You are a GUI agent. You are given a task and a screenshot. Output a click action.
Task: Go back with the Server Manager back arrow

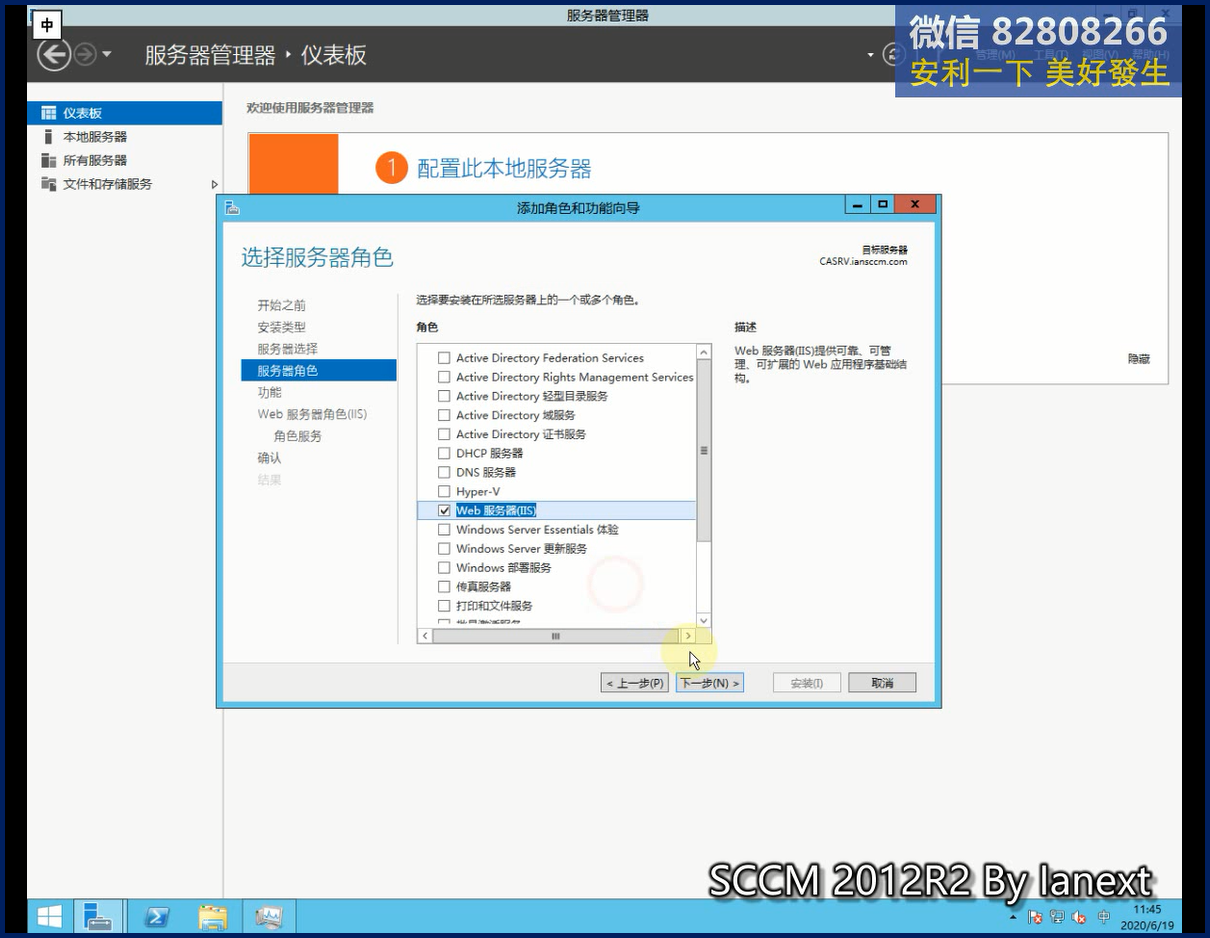click(53, 54)
